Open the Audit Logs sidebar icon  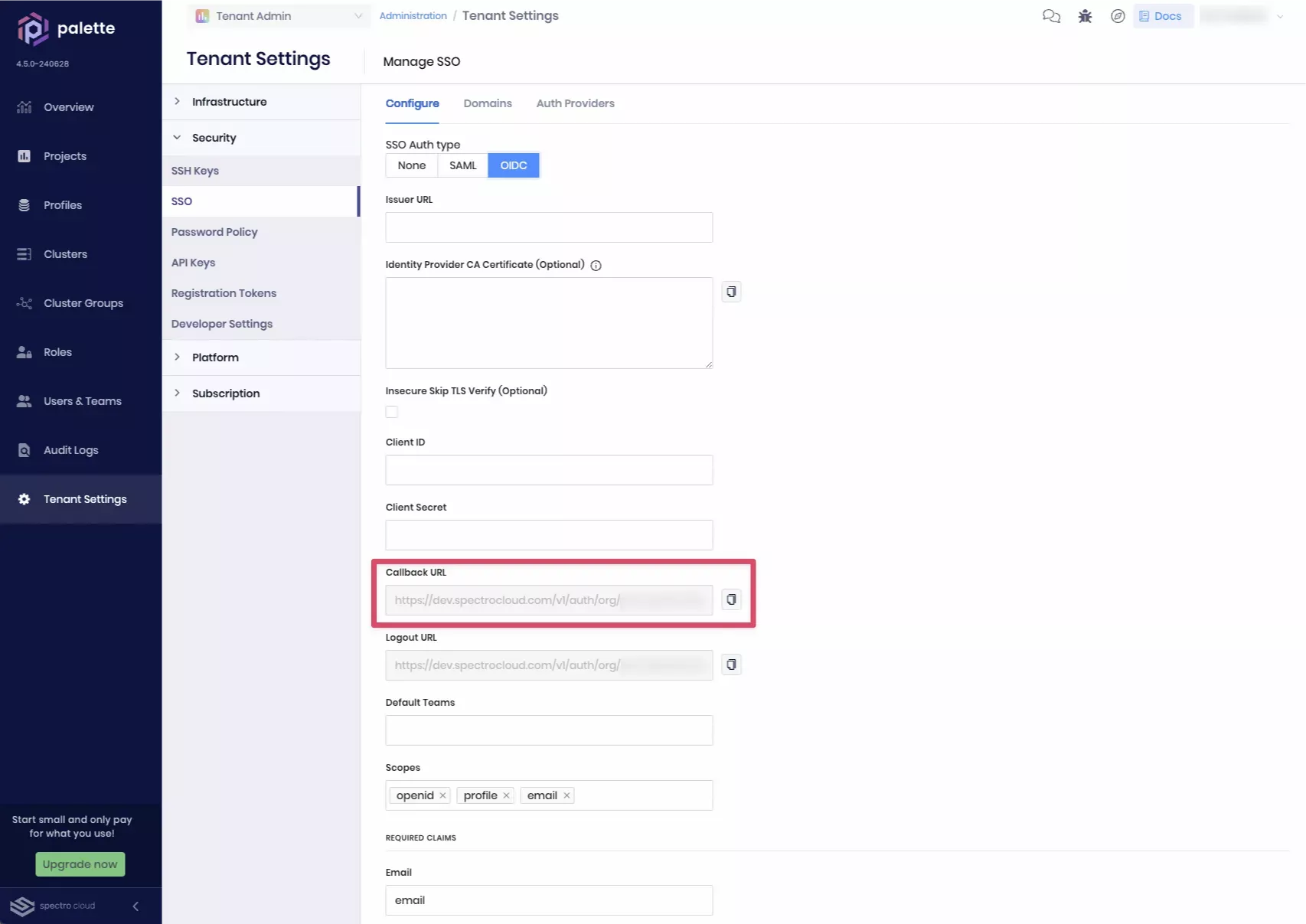tap(24, 450)
